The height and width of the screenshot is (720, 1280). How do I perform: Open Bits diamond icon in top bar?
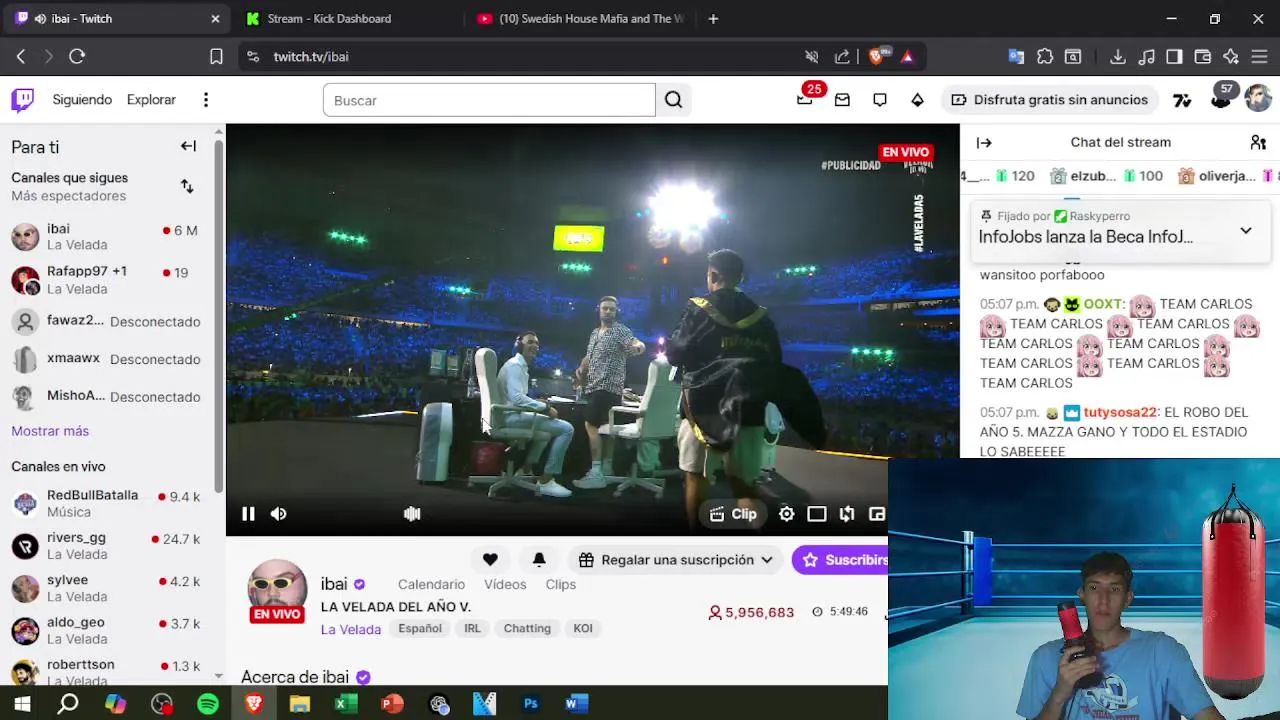(917, 100)
